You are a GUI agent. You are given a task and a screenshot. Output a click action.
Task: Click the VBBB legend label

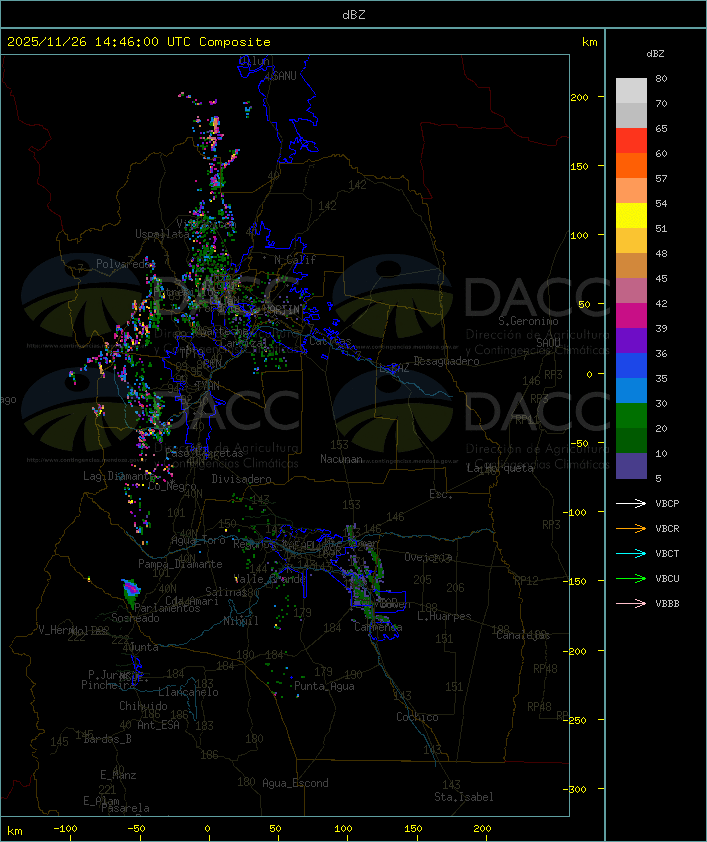point(667,604)
